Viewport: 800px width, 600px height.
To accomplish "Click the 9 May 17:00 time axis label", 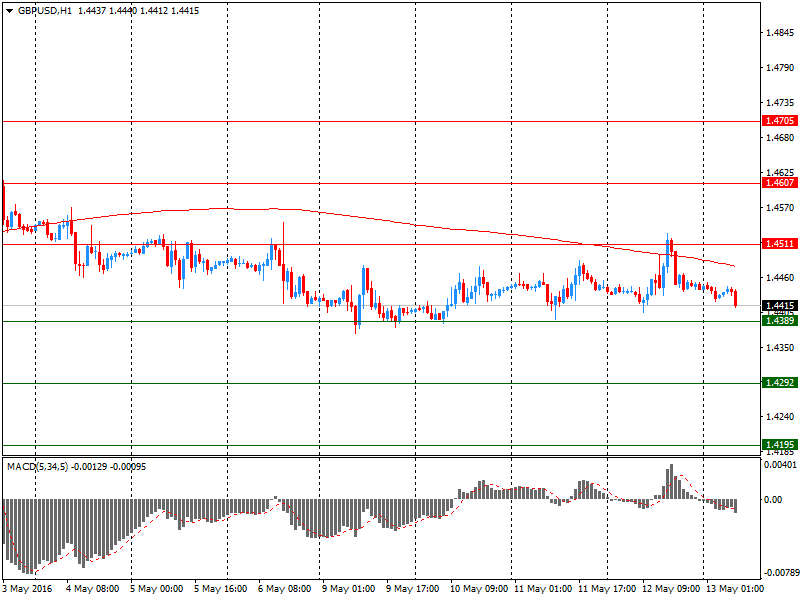I will point(412,589).
